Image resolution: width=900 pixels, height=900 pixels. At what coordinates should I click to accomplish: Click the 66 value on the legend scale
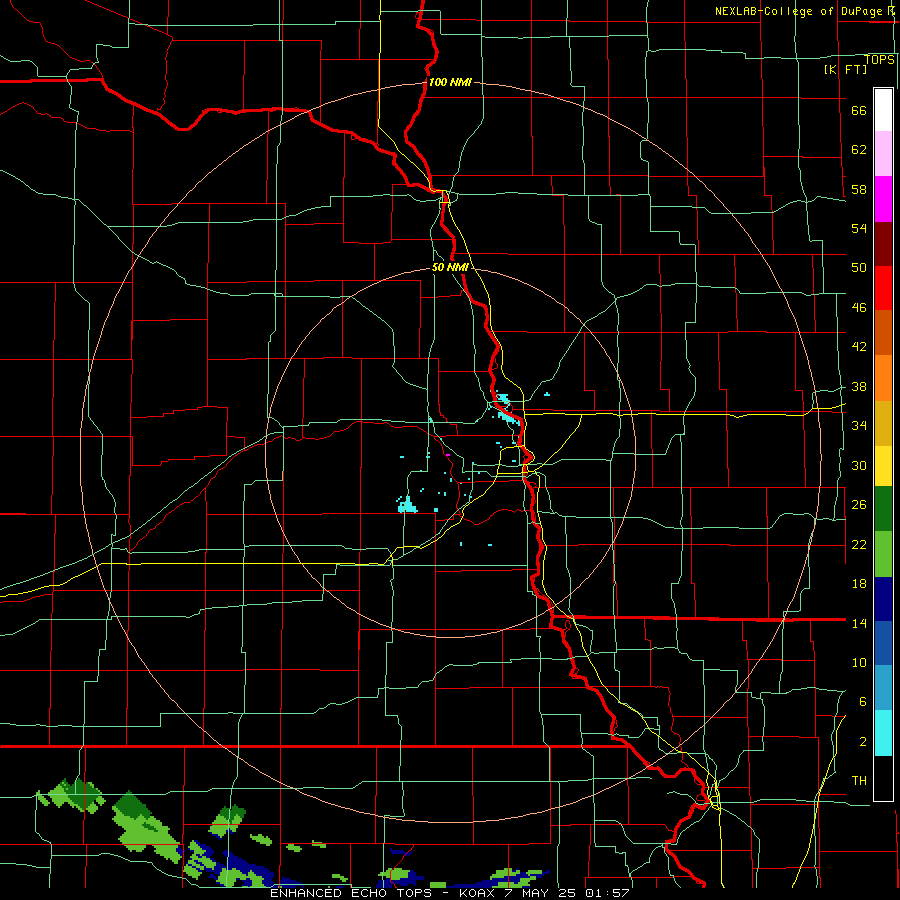click(859, 111)
